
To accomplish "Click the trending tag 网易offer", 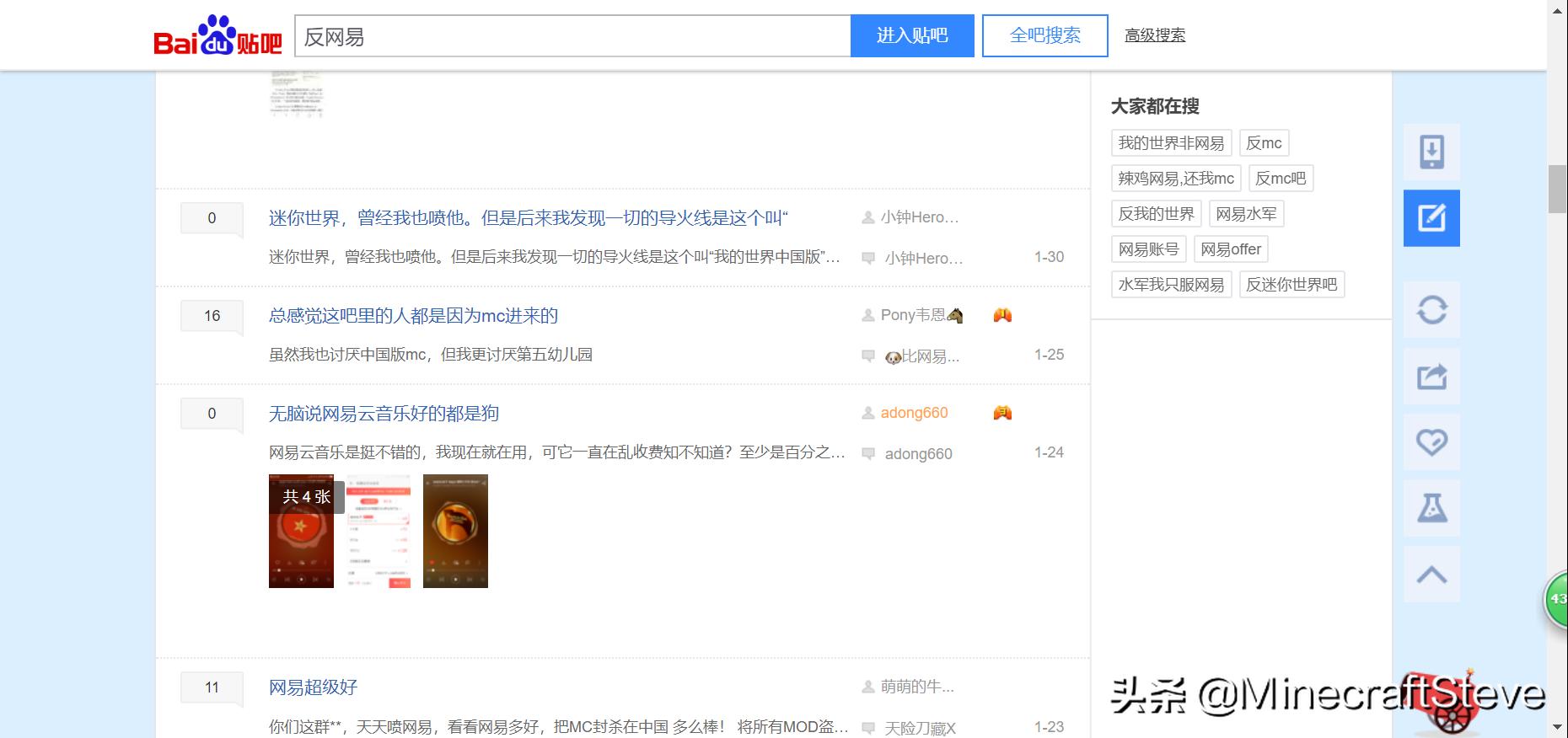I will coord(1231,249).
